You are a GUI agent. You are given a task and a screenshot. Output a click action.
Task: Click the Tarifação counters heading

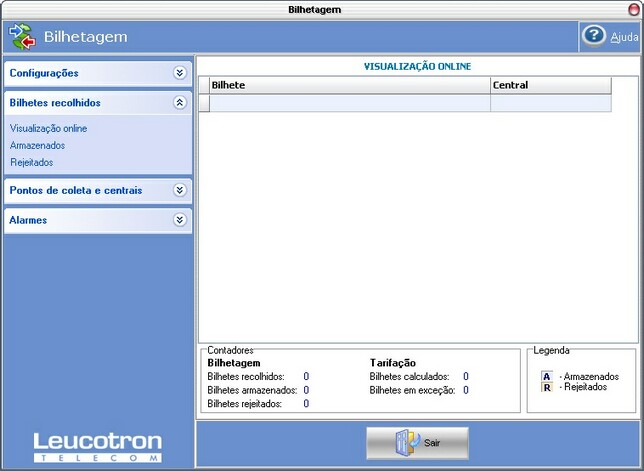(x=393, y=363)
